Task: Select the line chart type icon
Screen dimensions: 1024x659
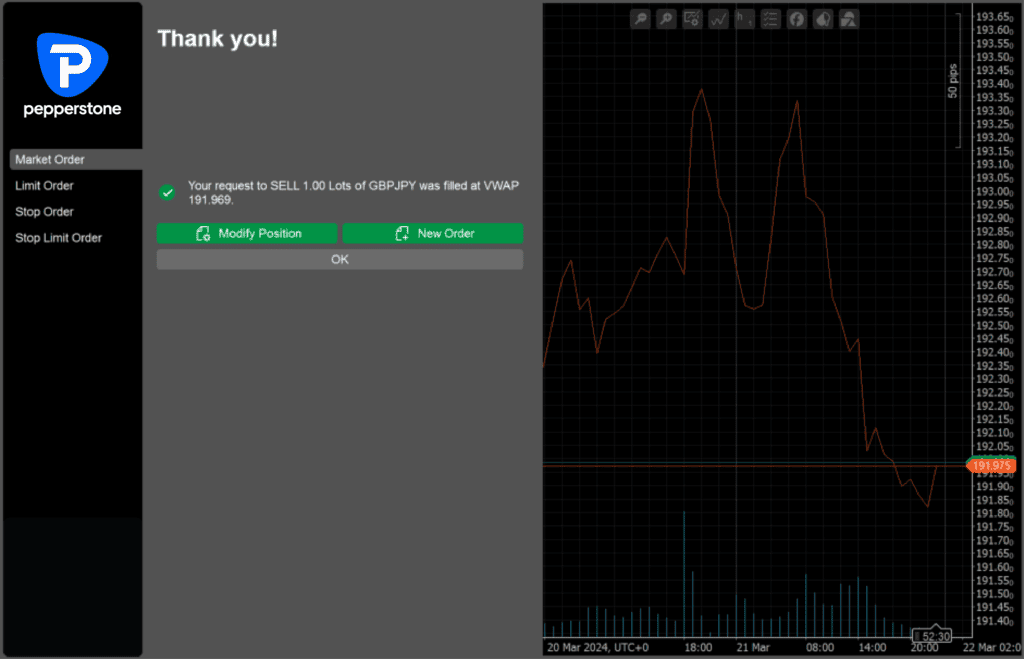Action: 718,19
